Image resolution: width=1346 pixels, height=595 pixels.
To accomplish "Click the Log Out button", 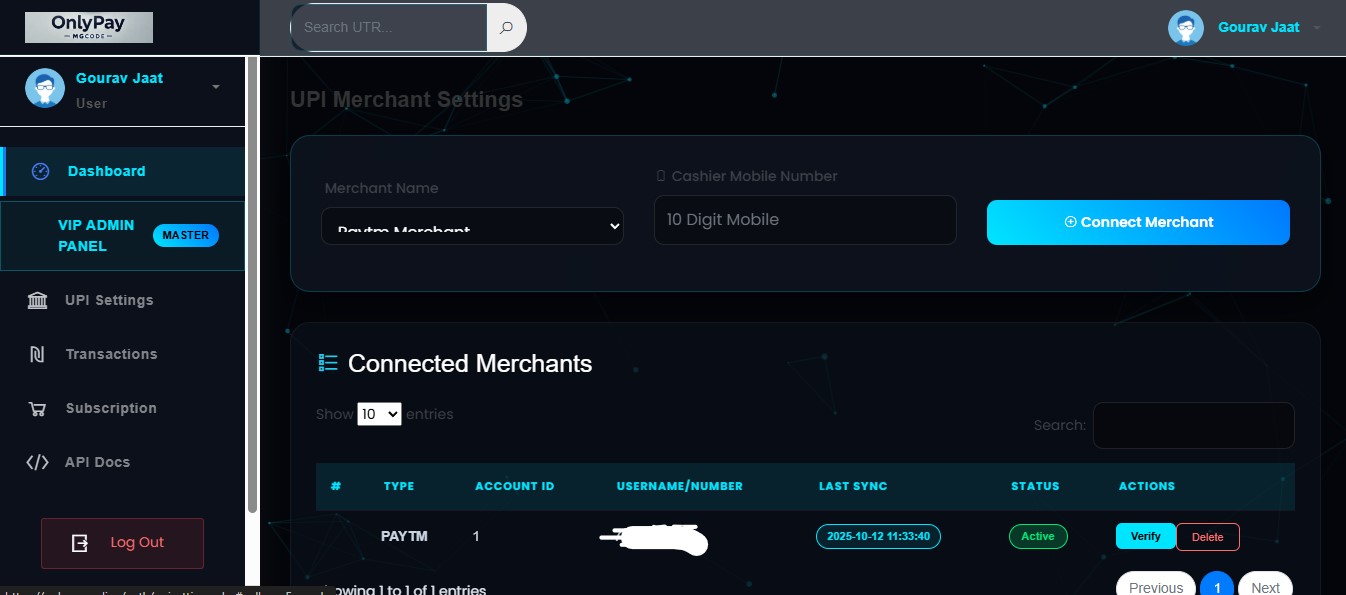I will click(x=122, y=543).
